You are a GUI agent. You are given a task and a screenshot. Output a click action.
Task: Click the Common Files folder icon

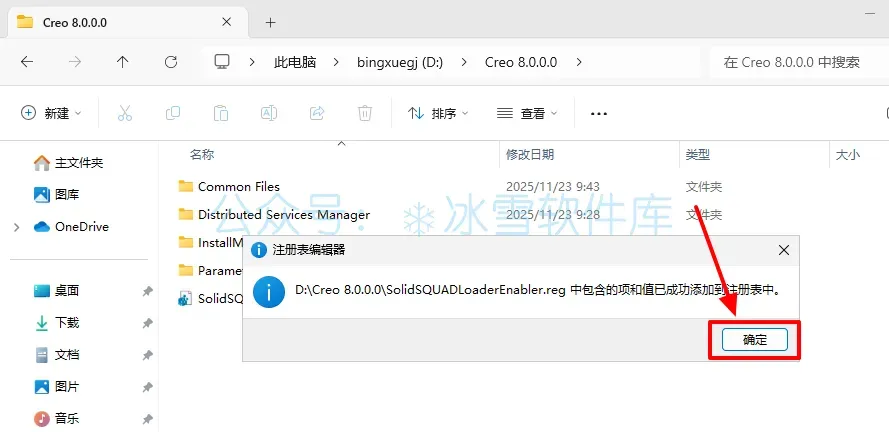[x=185, y=186]
